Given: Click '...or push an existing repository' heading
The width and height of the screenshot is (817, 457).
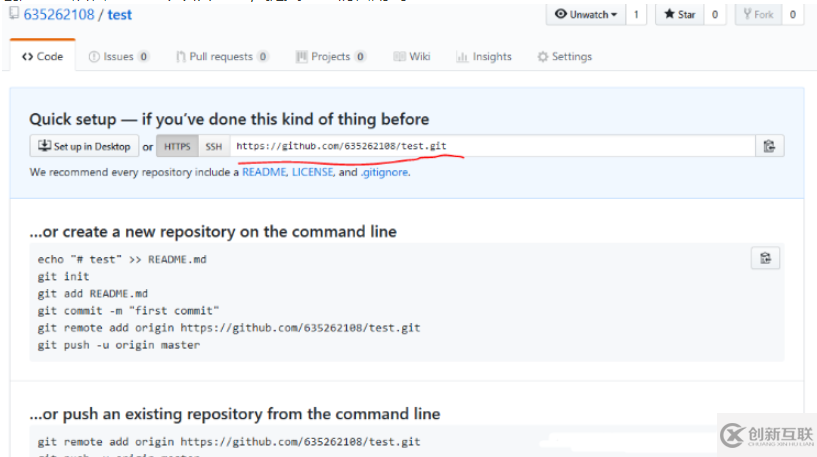Looking at the screenshot, I should [x=235, y=414].
